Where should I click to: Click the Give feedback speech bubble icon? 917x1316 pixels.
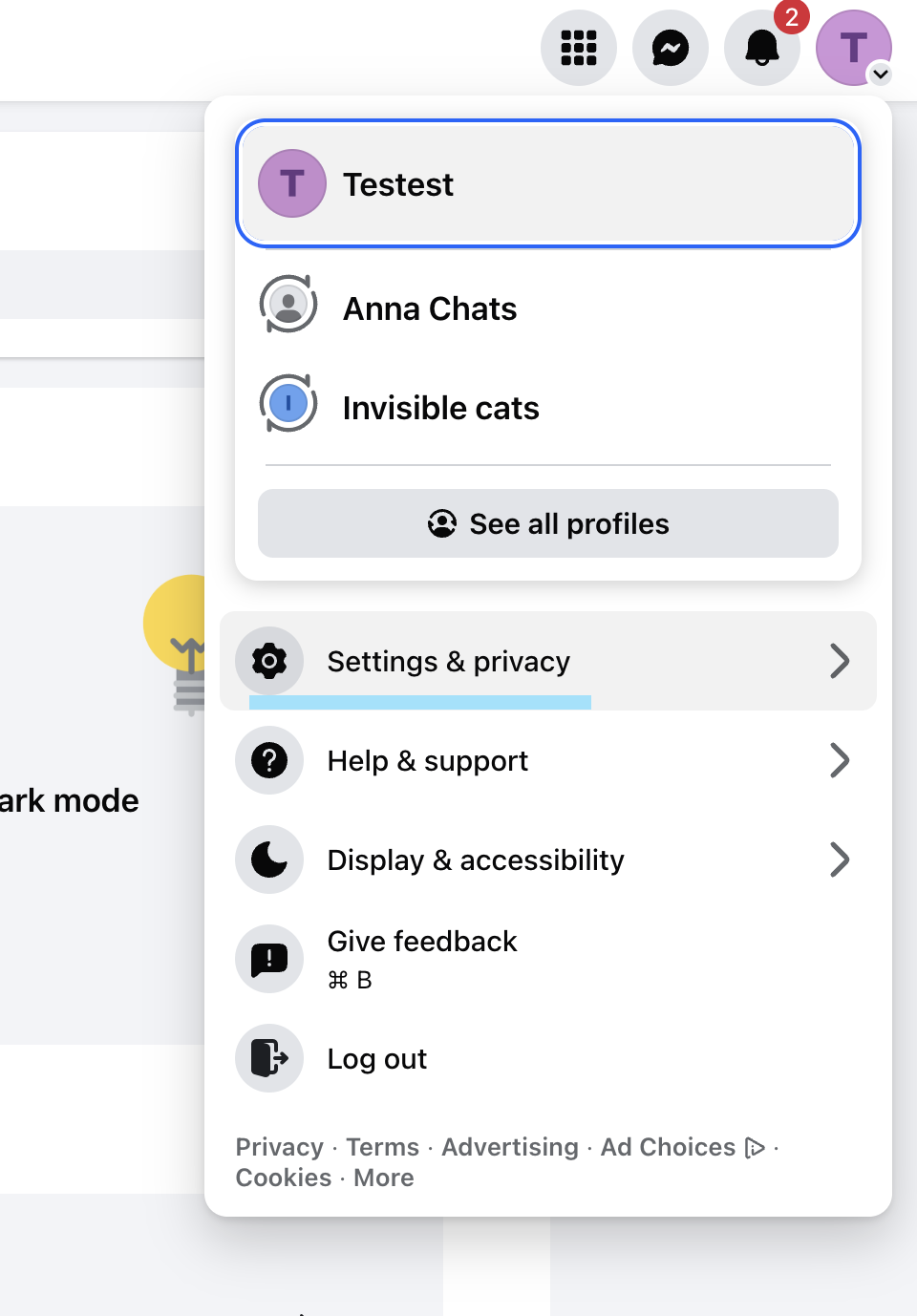(x=269, y=959)
